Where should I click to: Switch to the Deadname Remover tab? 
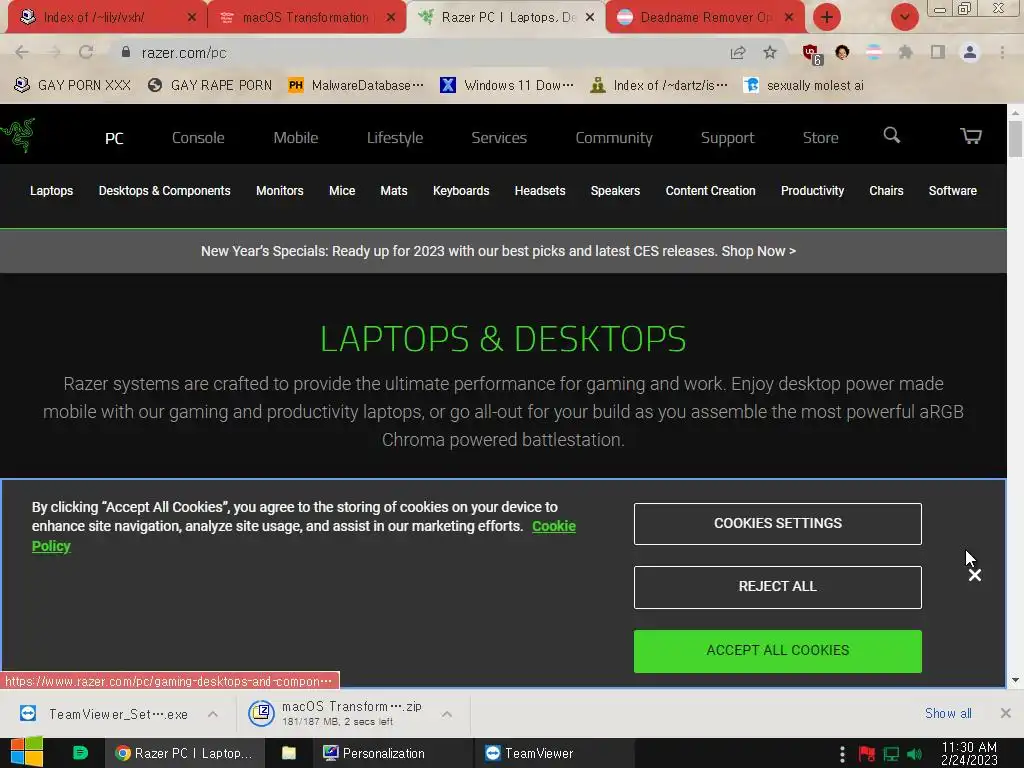(x=705, y=17)
